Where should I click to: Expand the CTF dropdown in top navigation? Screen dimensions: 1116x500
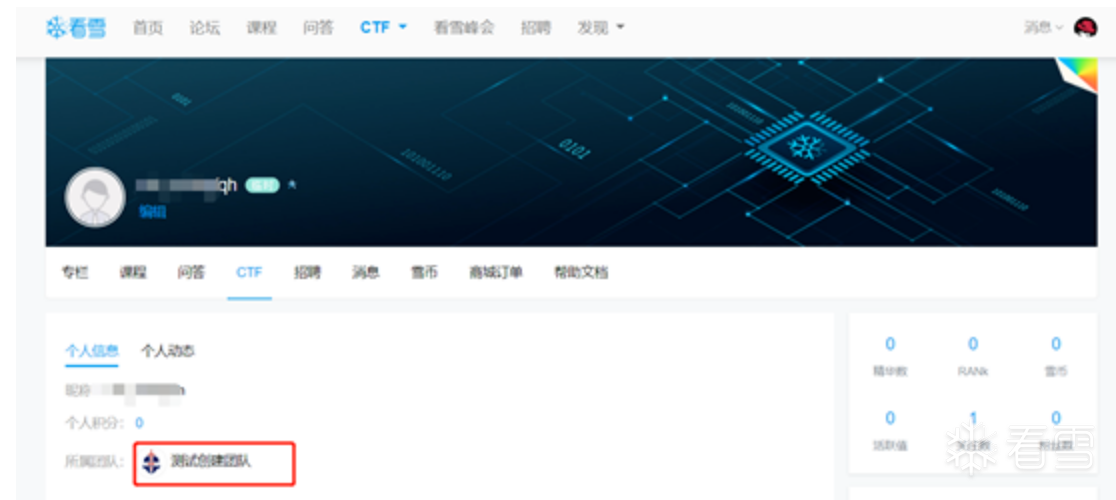point(384,28)
